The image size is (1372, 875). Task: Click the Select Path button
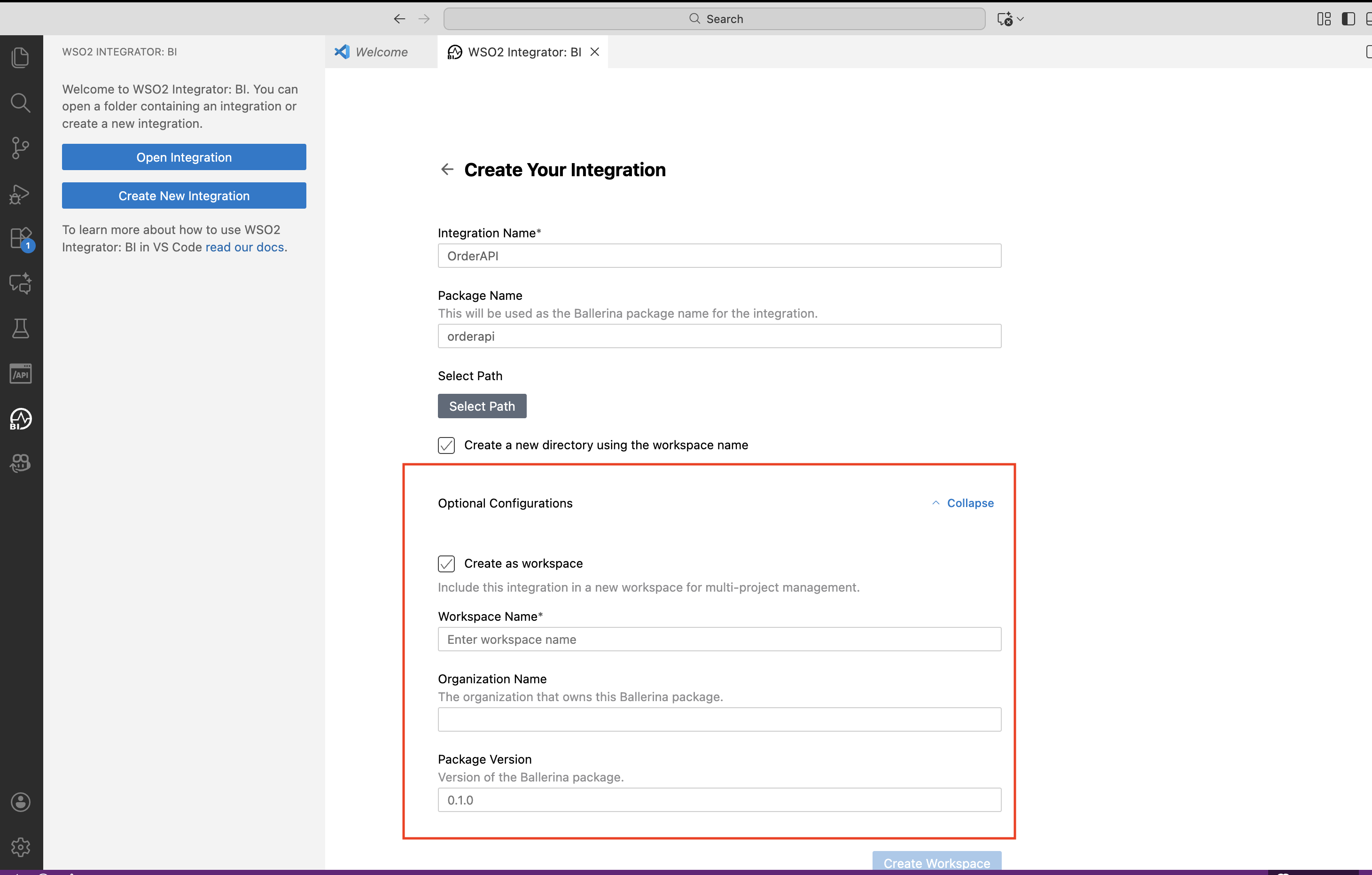tap(482, 406)
